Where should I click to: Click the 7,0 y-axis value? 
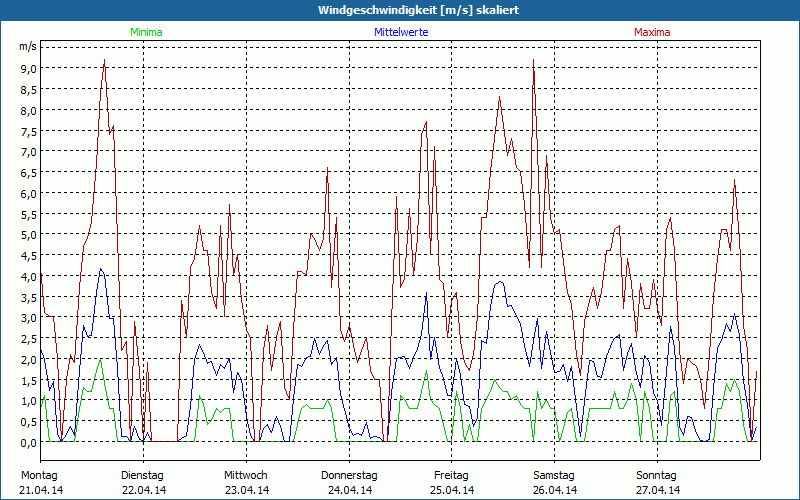(x=29, y=152)
